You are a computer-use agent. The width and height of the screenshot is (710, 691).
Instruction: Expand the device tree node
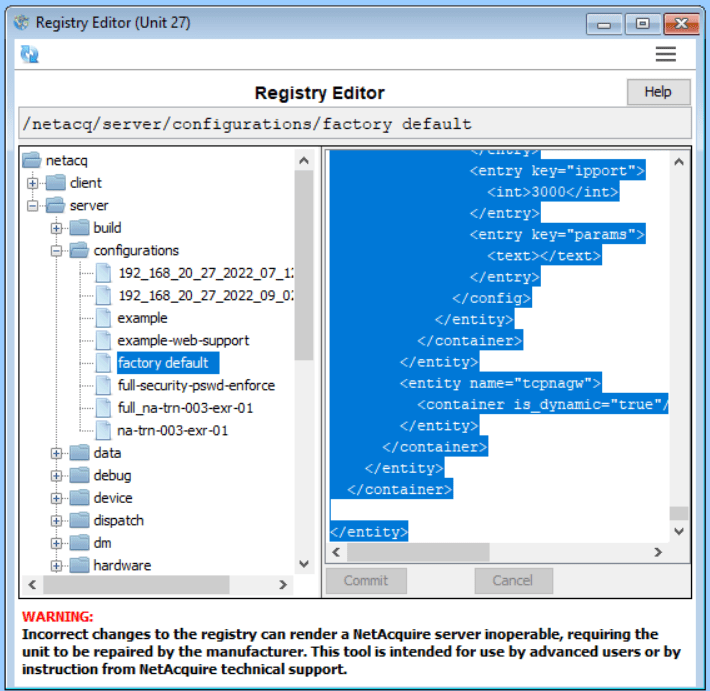click(56, 499)
